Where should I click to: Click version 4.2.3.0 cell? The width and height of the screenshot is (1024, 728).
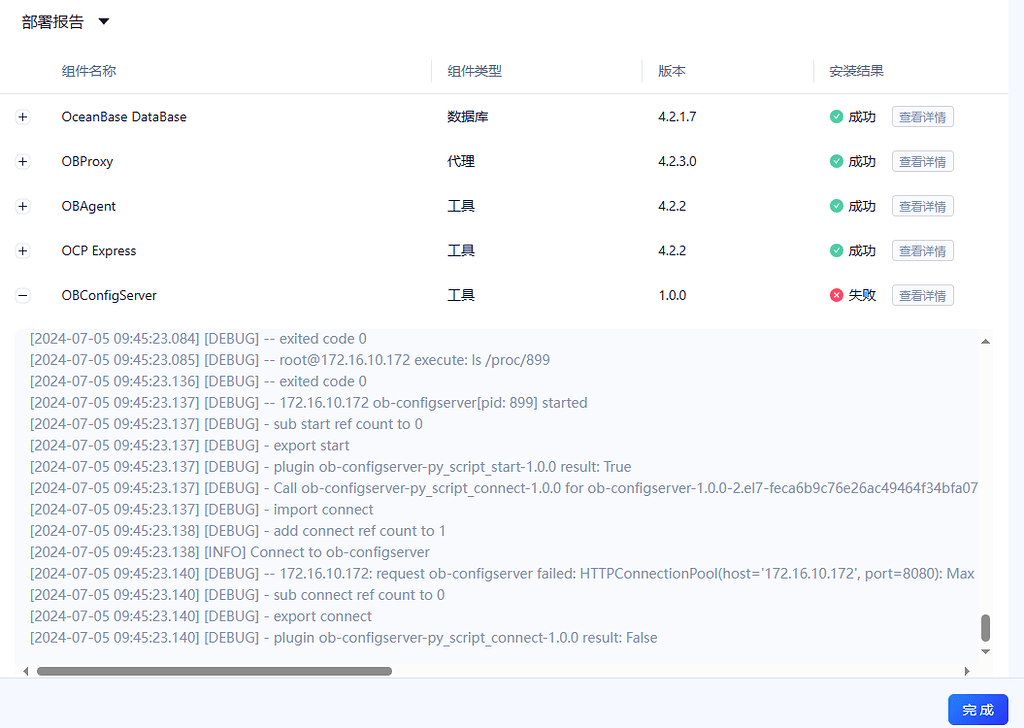677,161
